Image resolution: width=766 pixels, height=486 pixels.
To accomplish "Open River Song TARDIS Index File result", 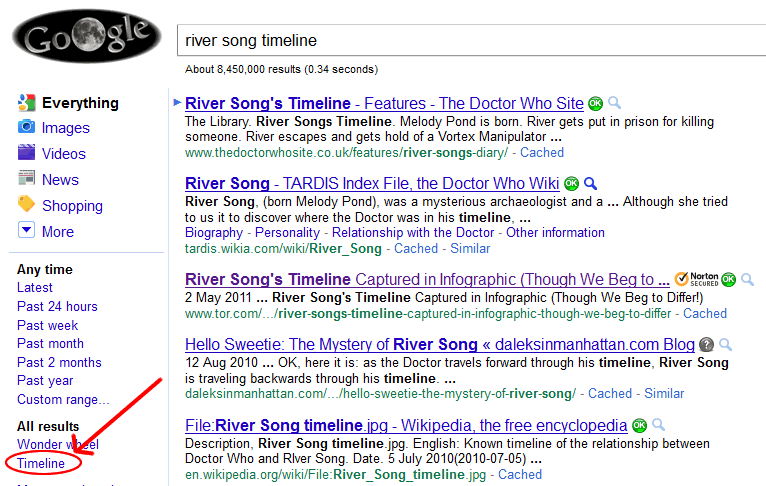I will click(372, 184).
